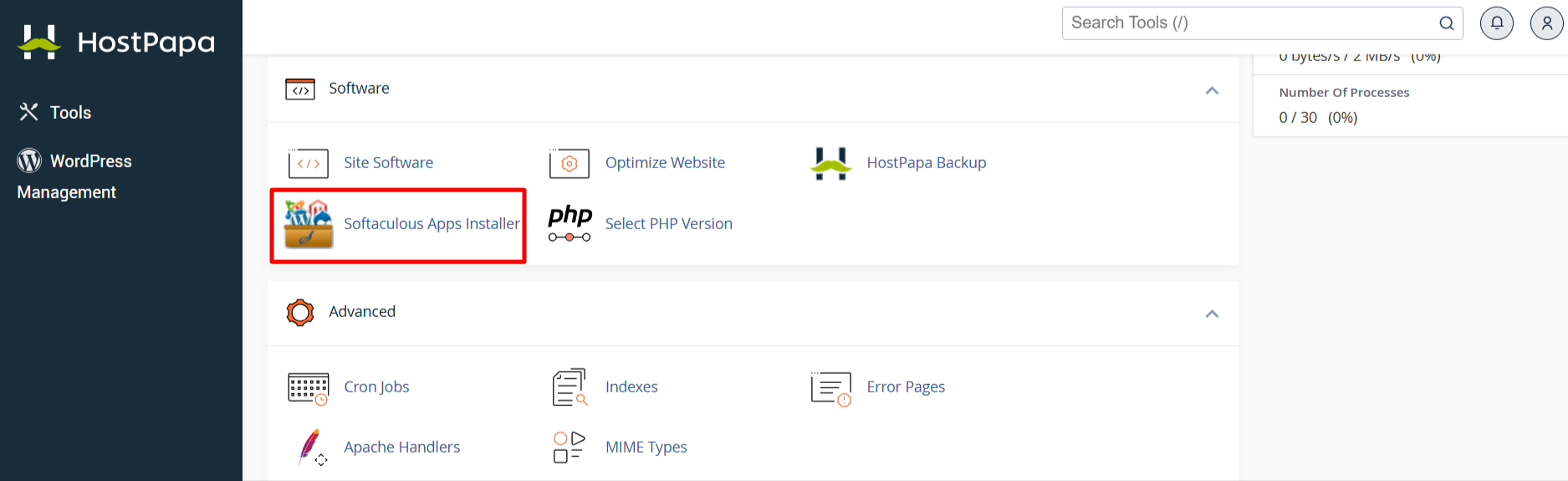Click the Software section code icon

300,89
